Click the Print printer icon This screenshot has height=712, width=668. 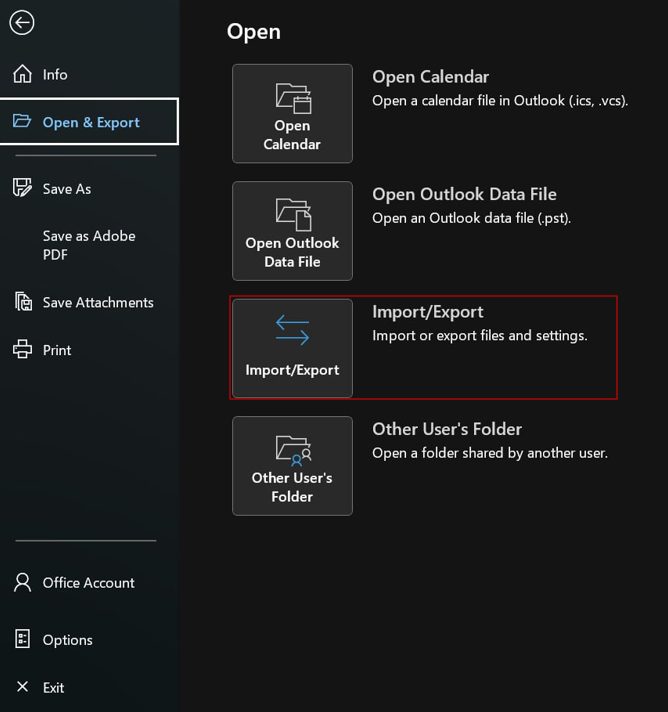click(x=22, y=350)
